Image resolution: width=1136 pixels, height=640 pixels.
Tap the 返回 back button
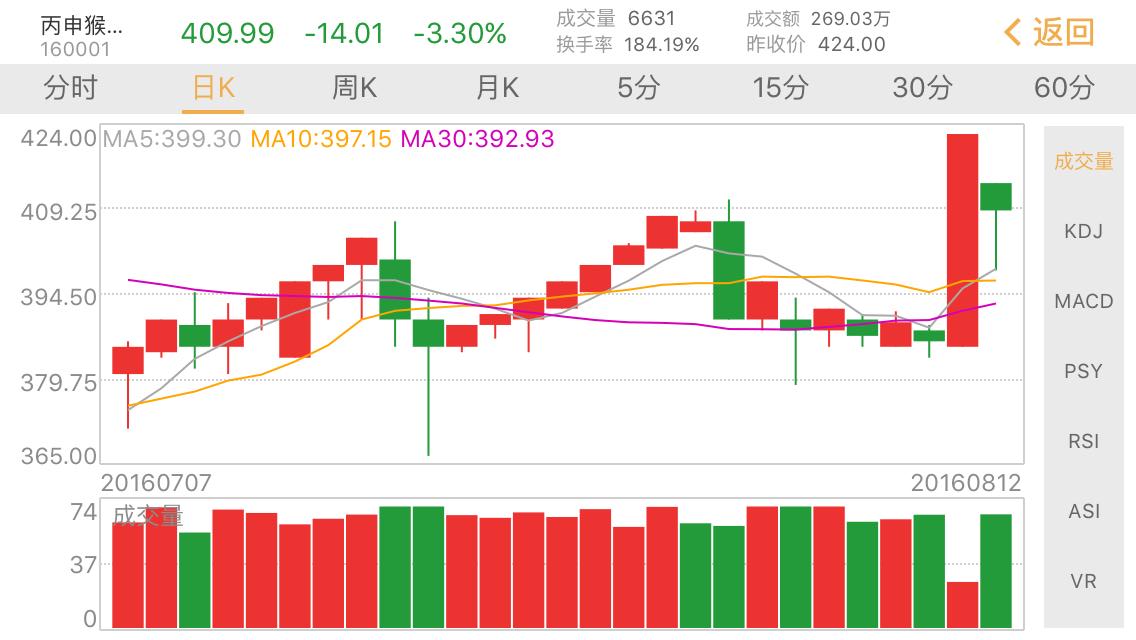(x=1049, y=33)
